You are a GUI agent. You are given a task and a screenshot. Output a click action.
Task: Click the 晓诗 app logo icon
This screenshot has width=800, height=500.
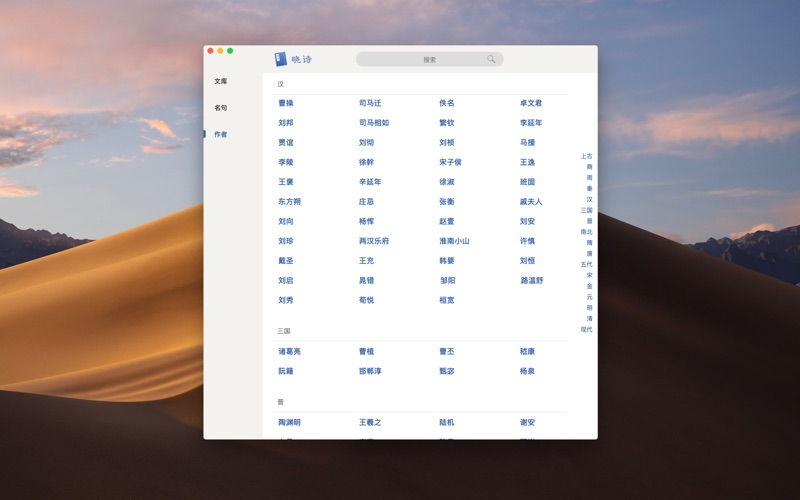click(281, 59)
